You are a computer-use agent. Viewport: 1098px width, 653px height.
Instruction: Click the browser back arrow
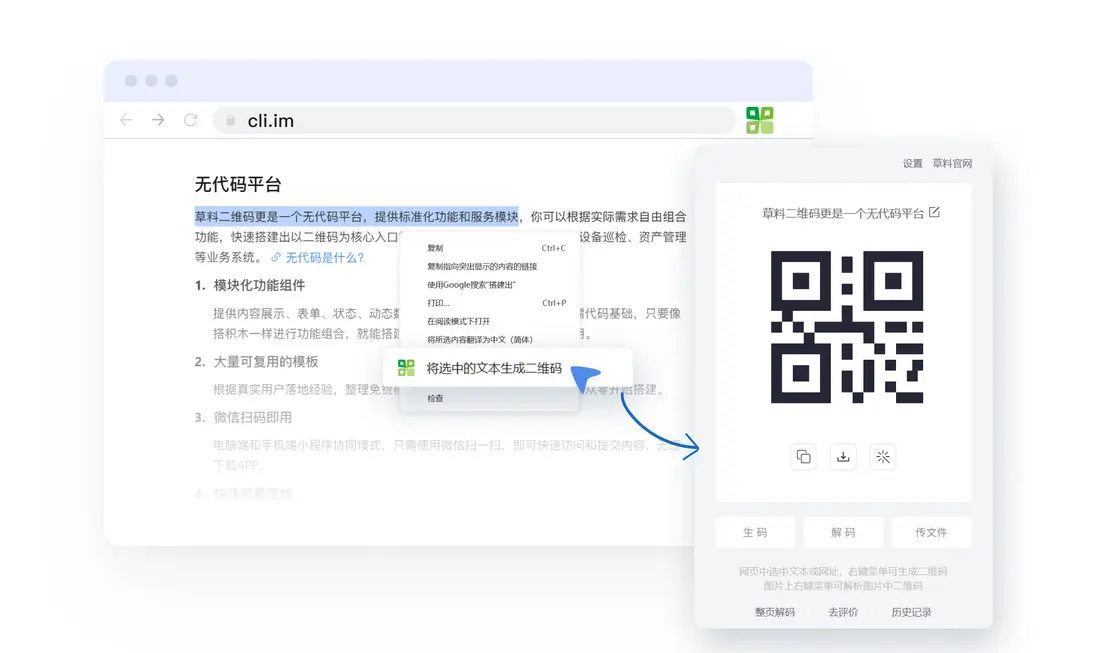pyautogui.click(x=126, y=120)
